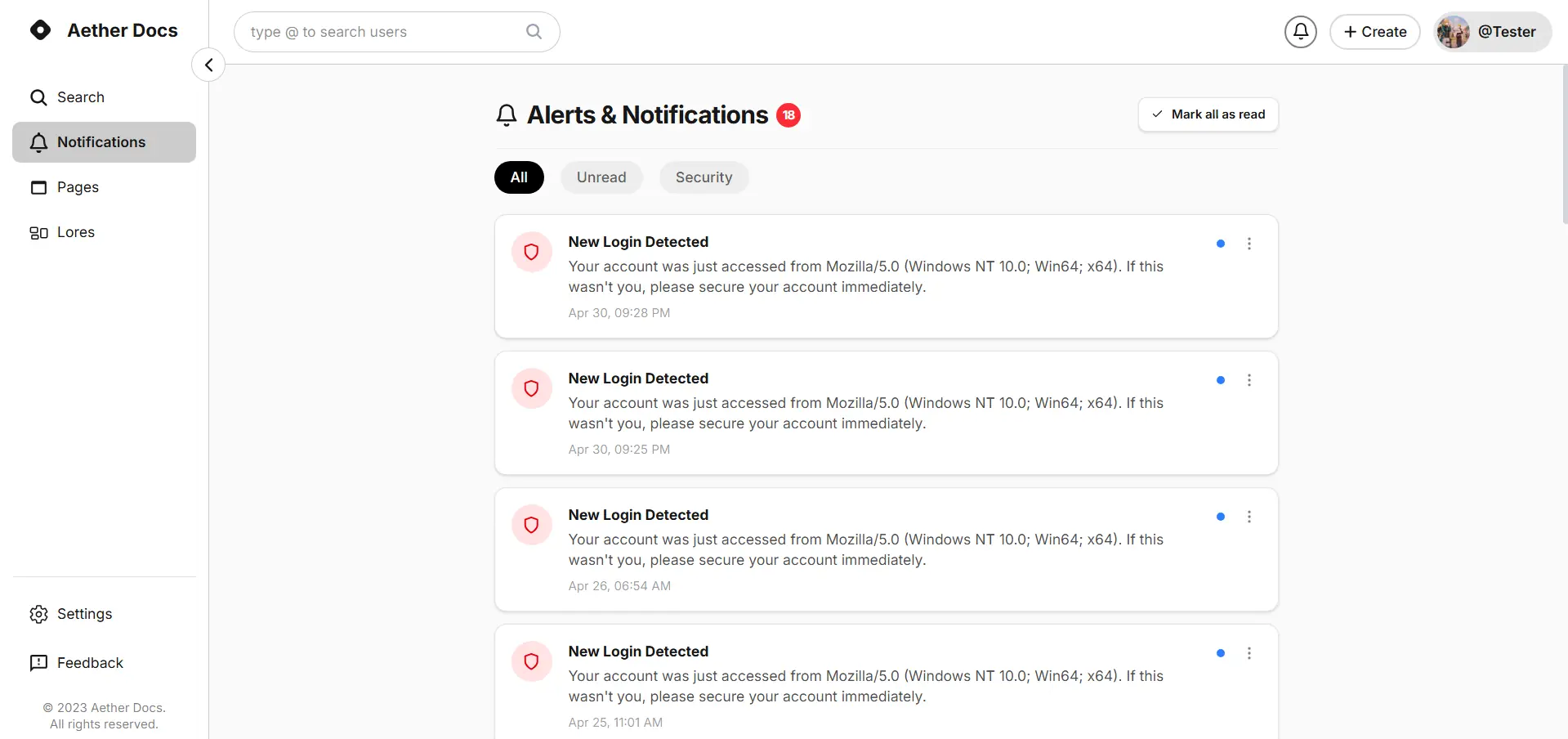Click the Apr 30, 09:25 PM timestamp

click(619, 450)
